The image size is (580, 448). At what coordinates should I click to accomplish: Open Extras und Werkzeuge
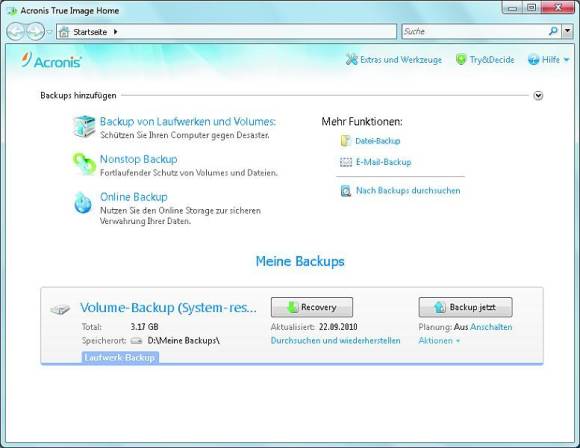401,60
